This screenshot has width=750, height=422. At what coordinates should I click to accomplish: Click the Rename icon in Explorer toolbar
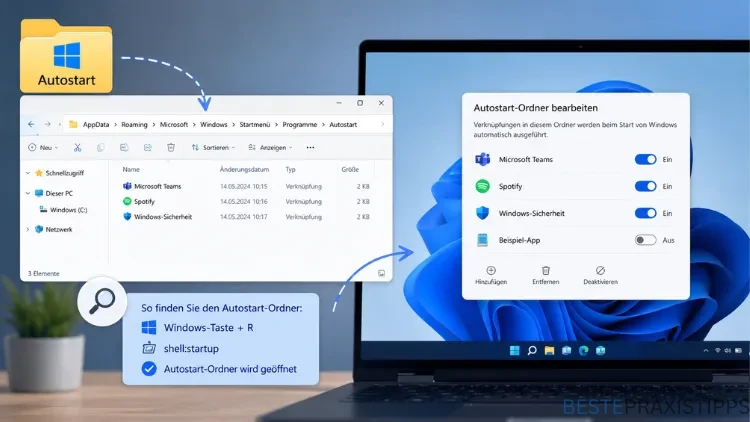click(x=124, y=147)
